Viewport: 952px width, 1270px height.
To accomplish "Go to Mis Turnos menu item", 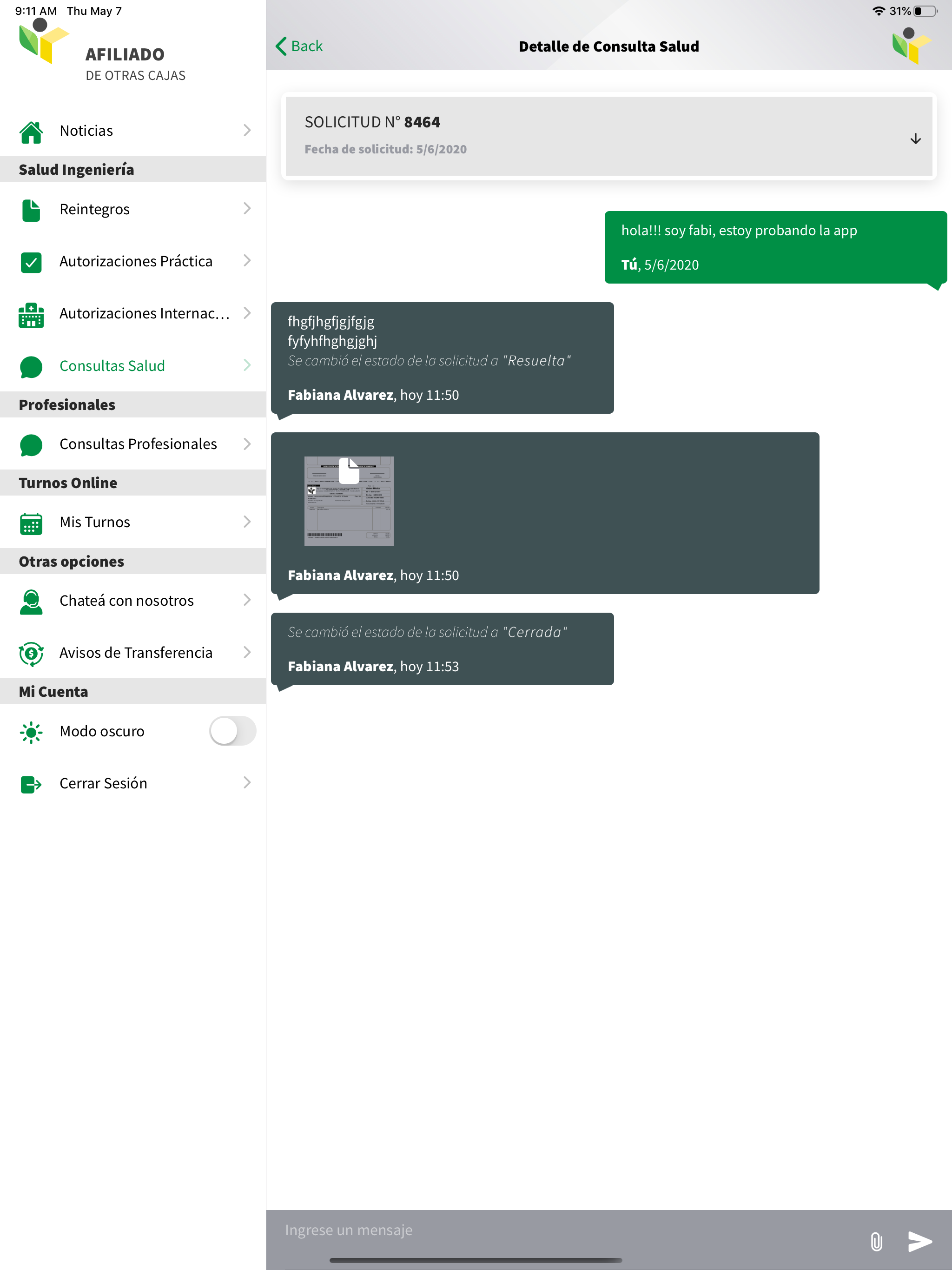I will pyautogui.click(x=132, y=522).
